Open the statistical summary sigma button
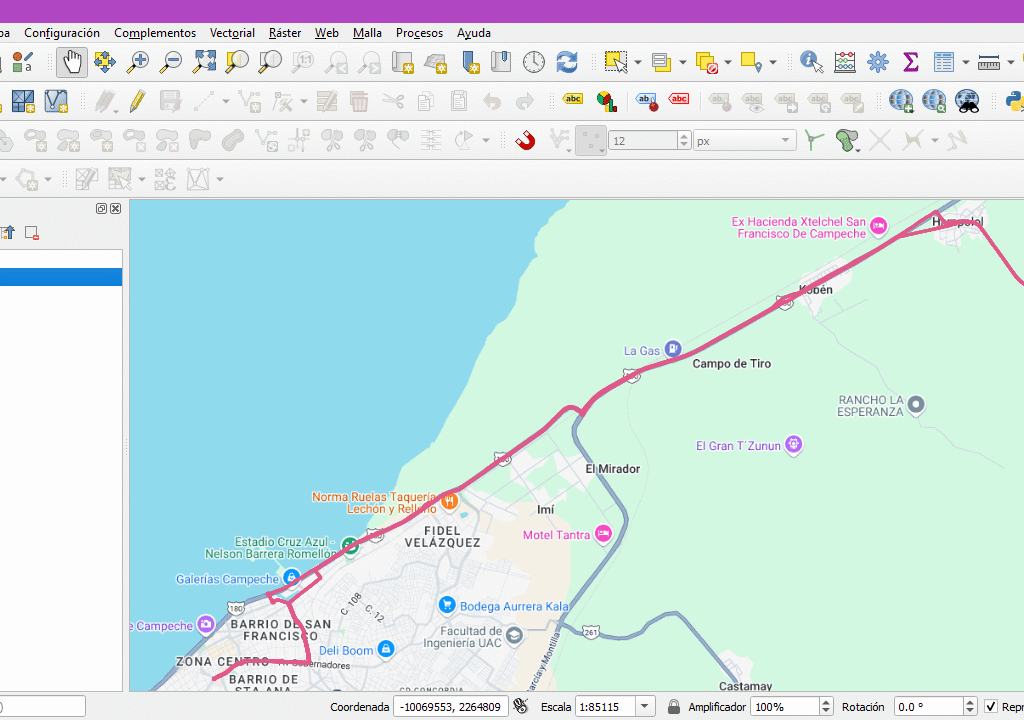Image resolution: width=1024 pixels, height=720 pixels. coord(911,63)
